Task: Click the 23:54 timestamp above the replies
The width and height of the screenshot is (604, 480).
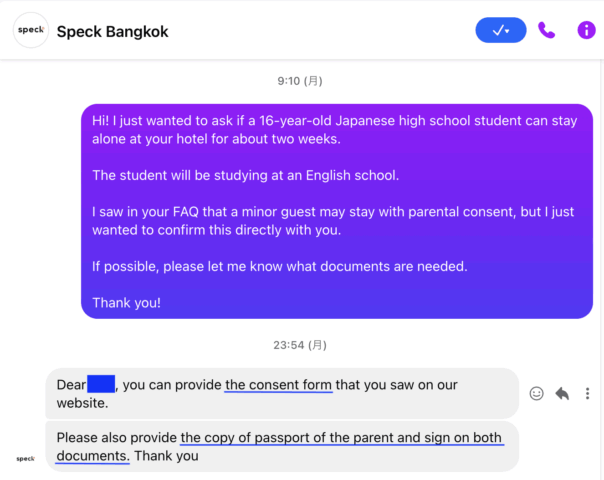Action: (300, 345)
